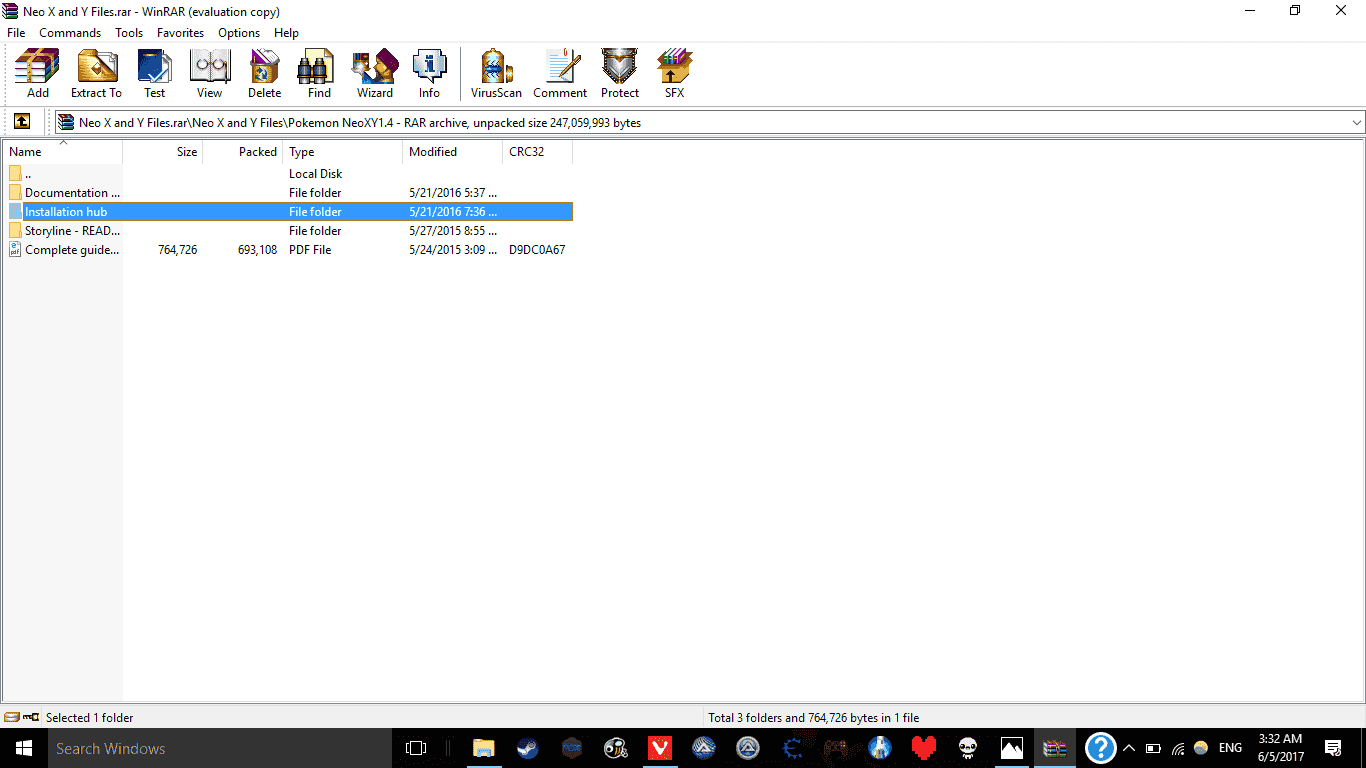1366x768 pixels.
Task: Sort files by the Modified column
Action: (453, 152)
